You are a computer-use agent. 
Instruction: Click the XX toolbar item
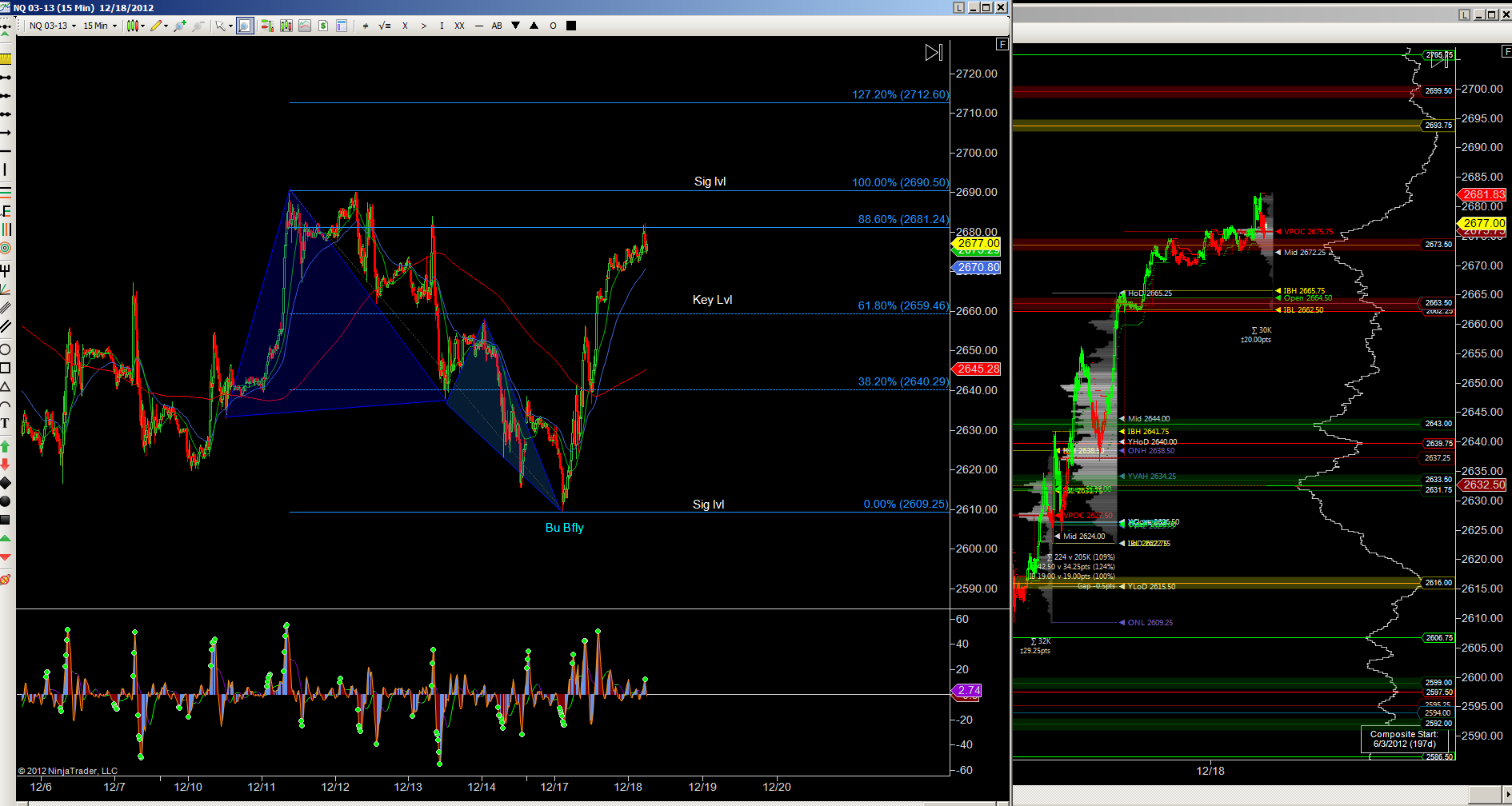(x=459, y=26)
